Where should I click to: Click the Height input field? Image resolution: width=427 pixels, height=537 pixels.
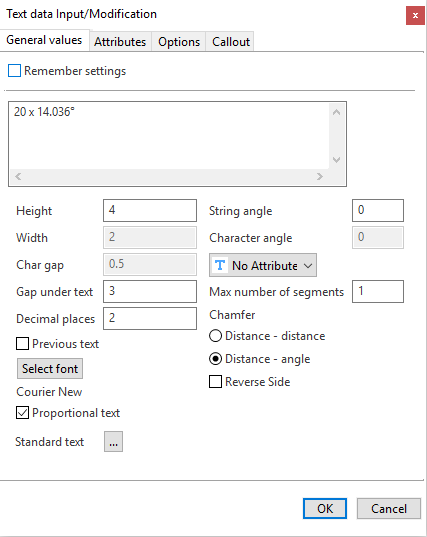pyautogui.click(x=150, y=210)
